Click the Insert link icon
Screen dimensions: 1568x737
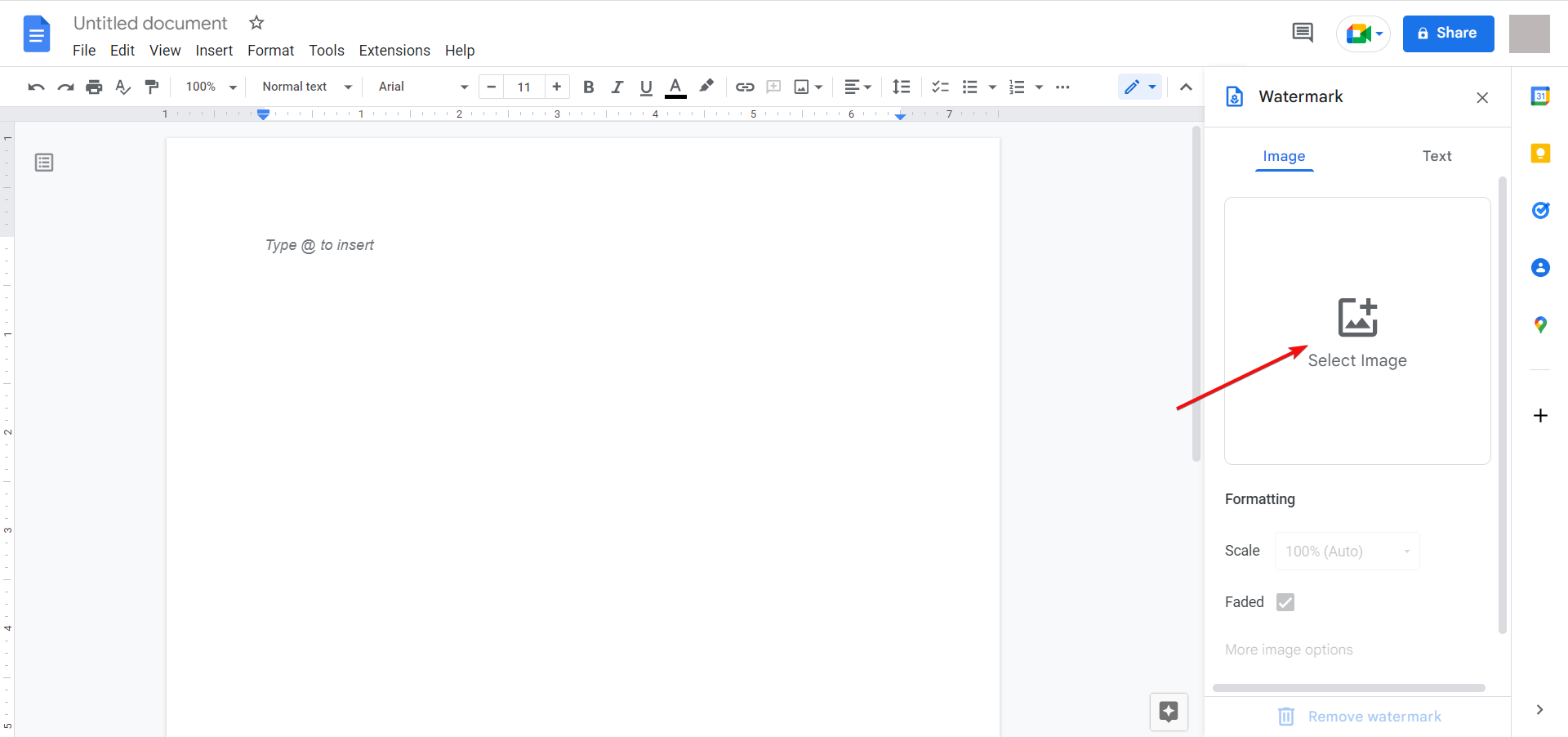click(x=745, y=87)
